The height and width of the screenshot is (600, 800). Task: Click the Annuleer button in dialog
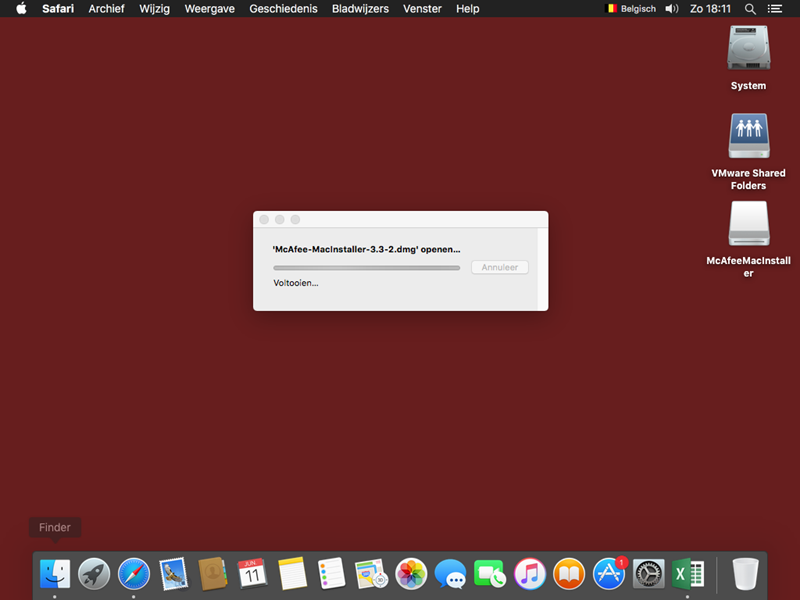(499, 267)
